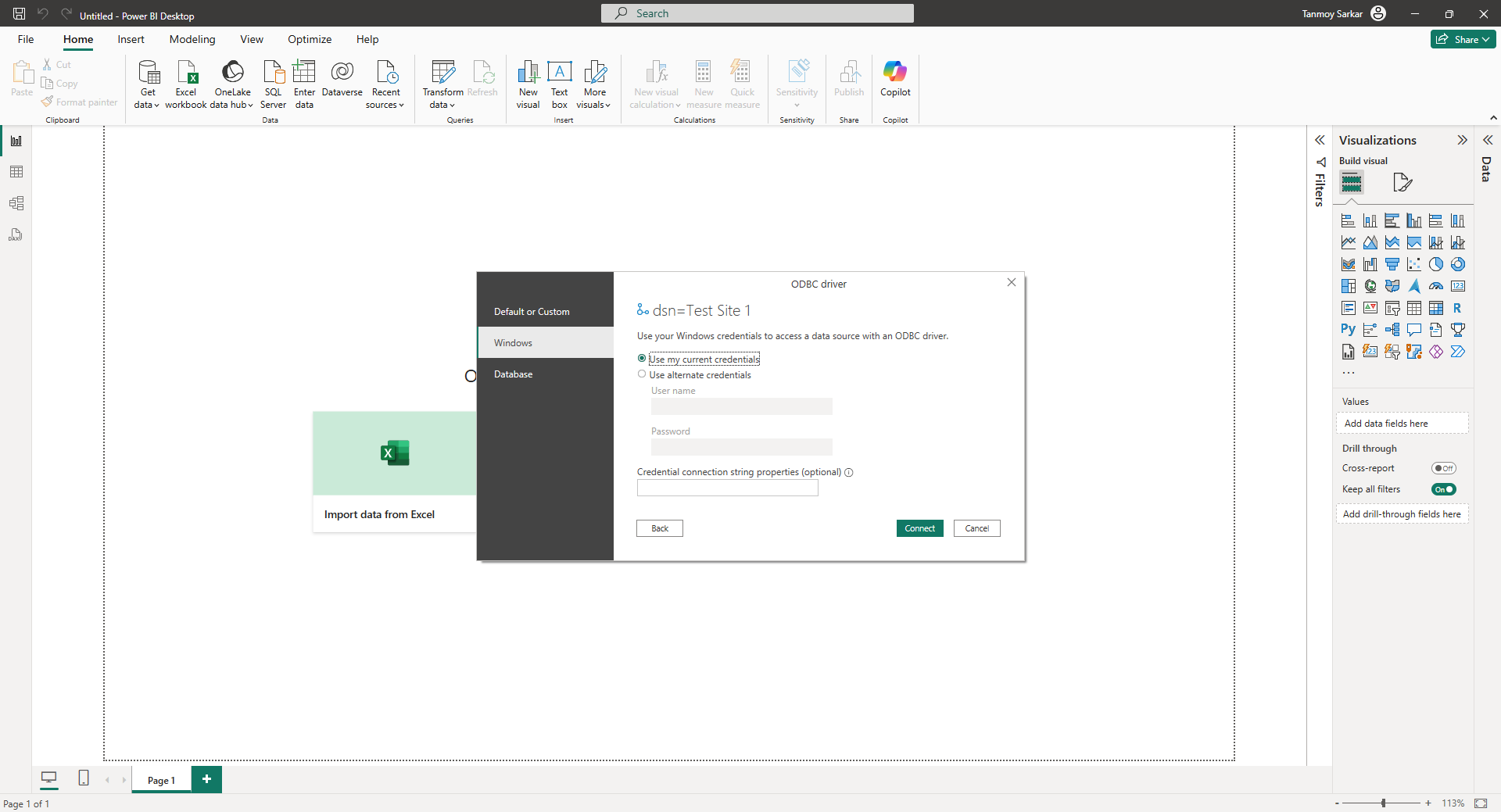The width and height of the screenshot is (1501, 812).
Task: Click the Connect button
Action: [919, 528]
